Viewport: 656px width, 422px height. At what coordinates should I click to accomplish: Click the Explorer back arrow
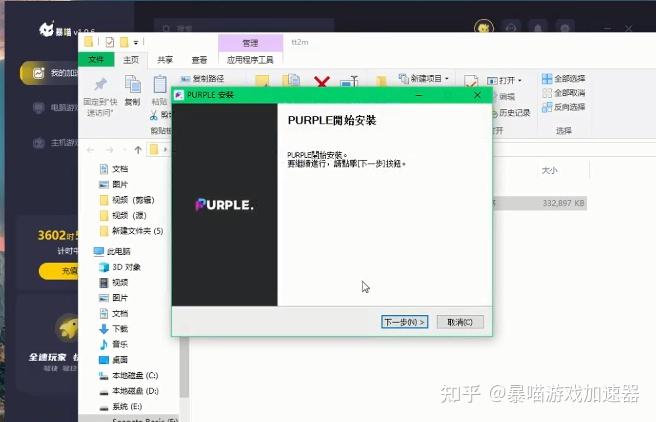pyautogui.click(x=90, y=150)
